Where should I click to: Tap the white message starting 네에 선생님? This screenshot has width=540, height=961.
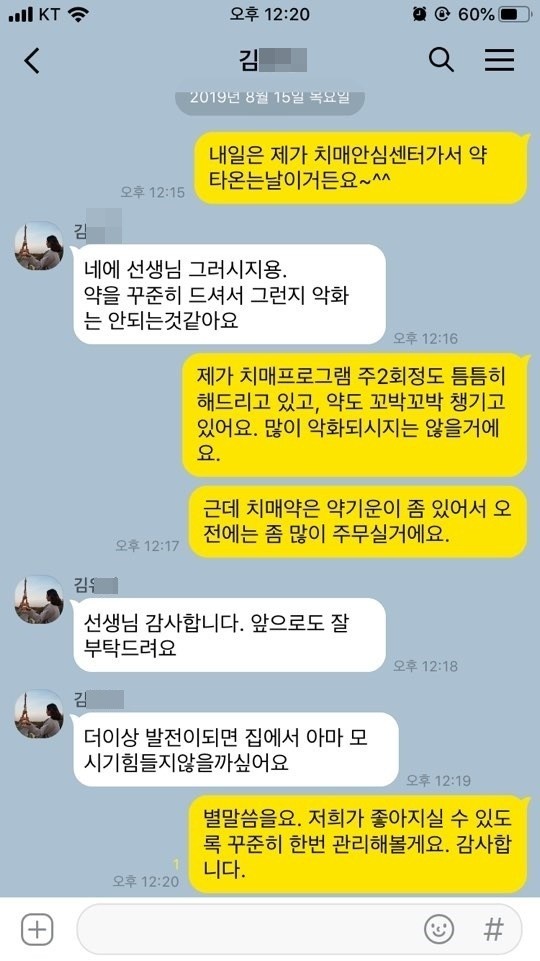point(229,294)
